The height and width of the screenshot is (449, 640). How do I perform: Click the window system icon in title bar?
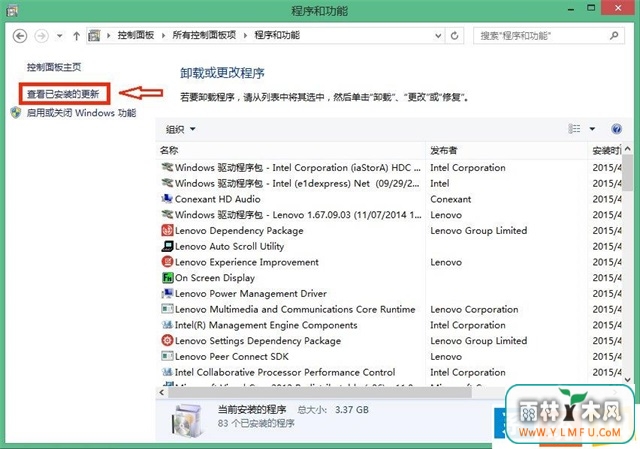coord(12,11)
